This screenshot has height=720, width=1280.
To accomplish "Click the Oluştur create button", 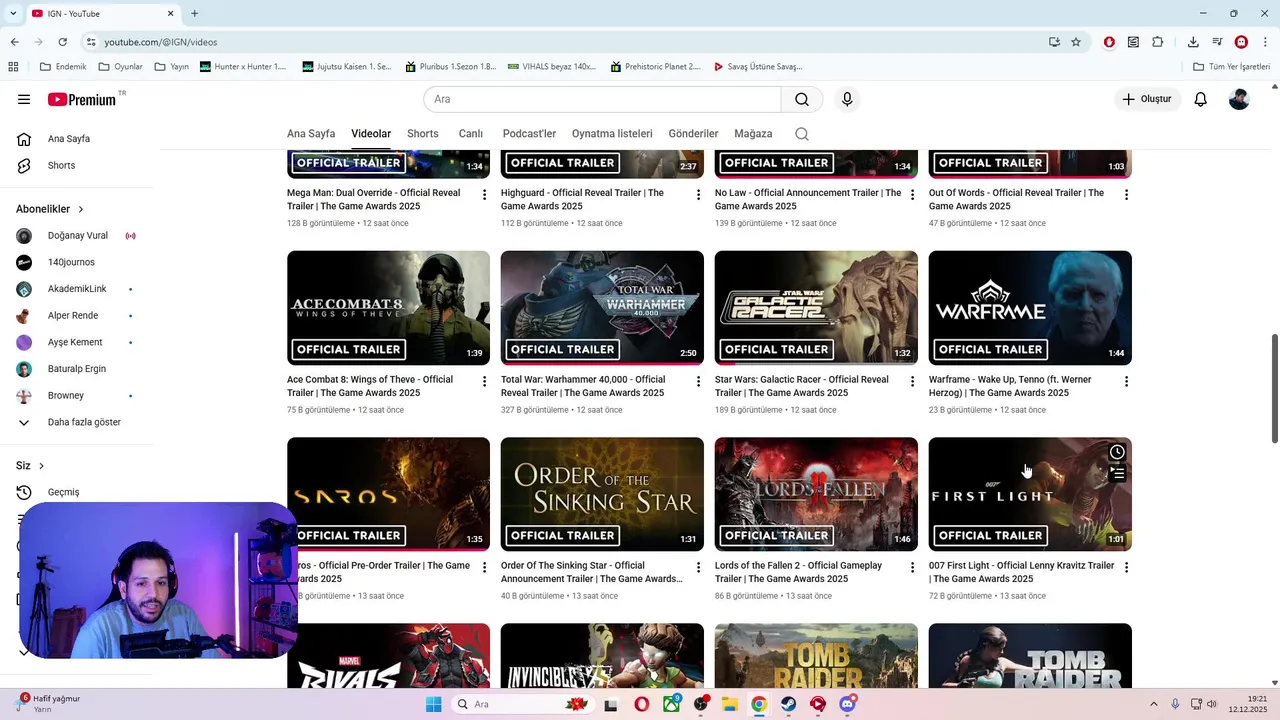I will [x=1148, y=99].
